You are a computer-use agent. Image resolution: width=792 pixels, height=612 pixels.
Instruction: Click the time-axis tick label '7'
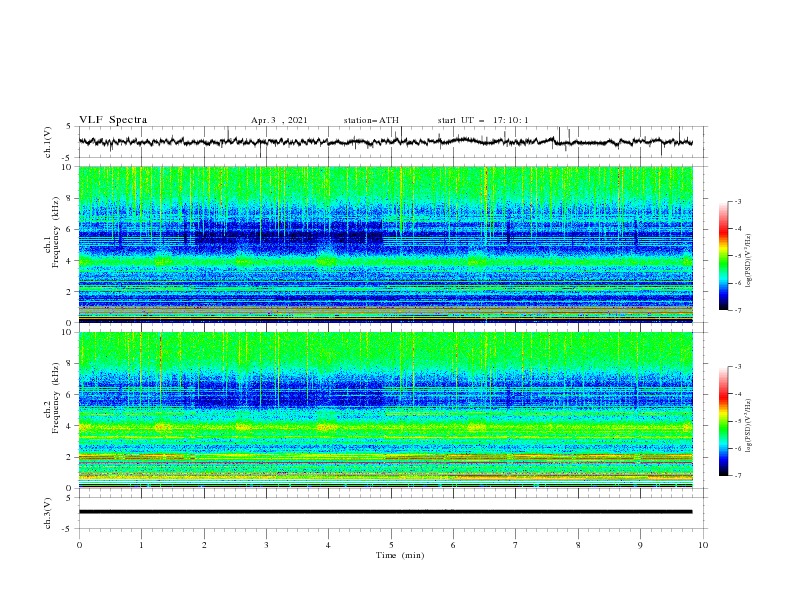[516, 545]
